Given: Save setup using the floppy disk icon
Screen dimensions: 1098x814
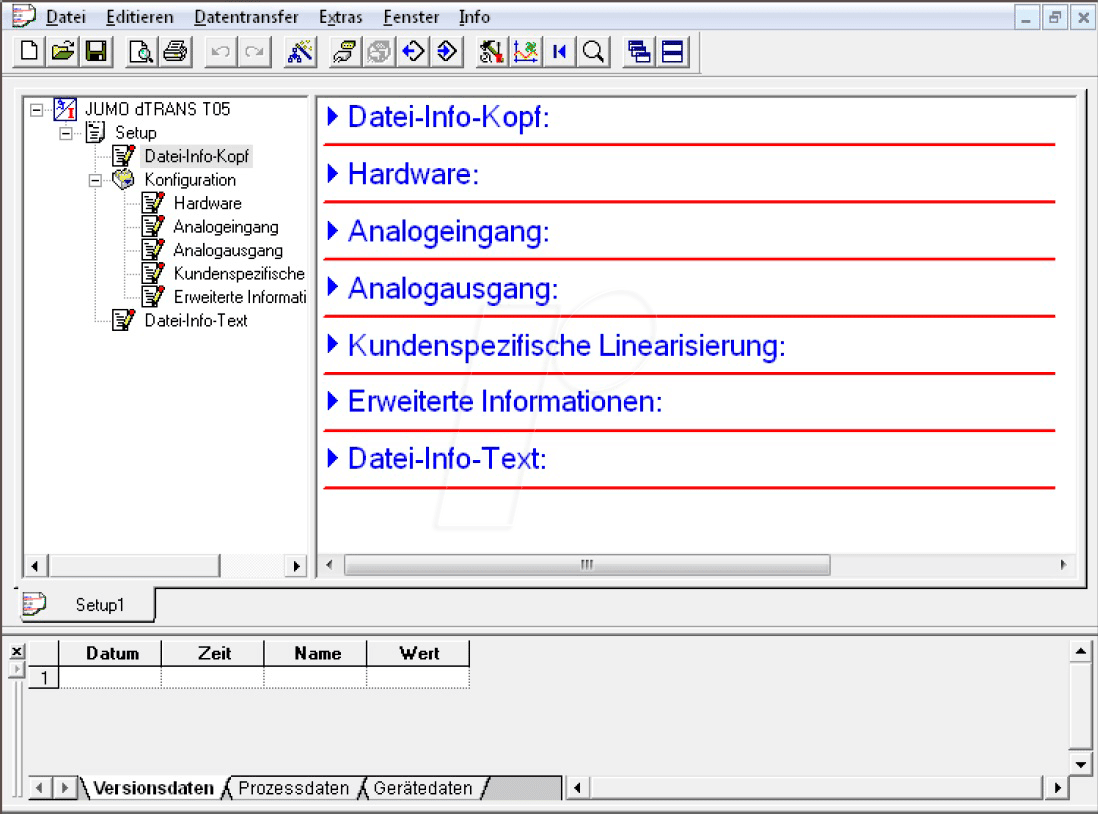Looking at the screenshot, I should coord(96,52).
